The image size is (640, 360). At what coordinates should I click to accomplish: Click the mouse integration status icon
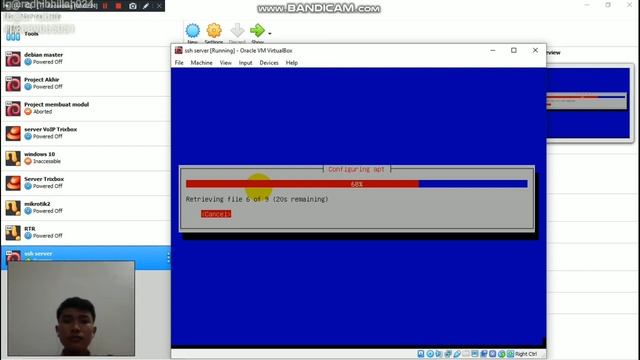[502, 354]
